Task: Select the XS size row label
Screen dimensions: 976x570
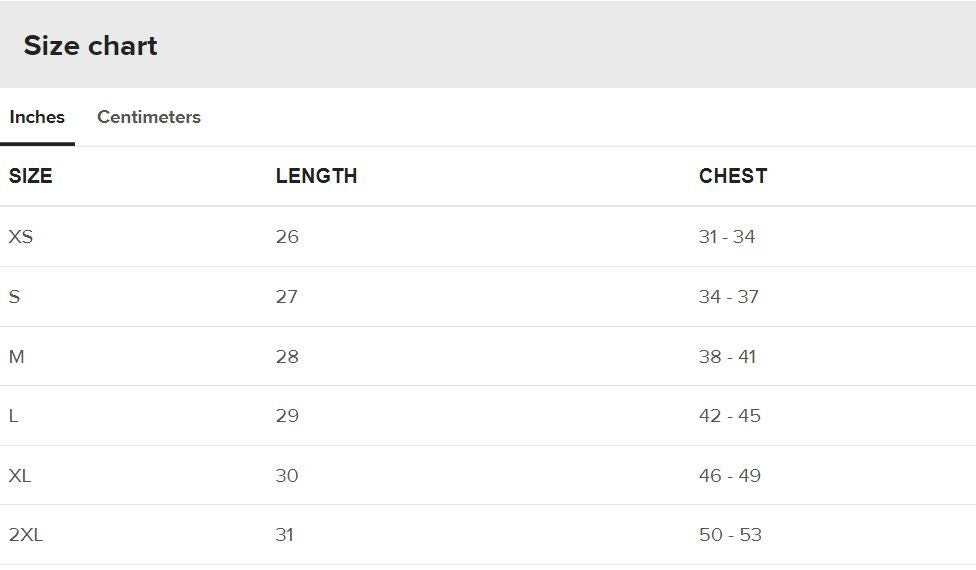Action: pyautogui.click(x=21, y=237)
